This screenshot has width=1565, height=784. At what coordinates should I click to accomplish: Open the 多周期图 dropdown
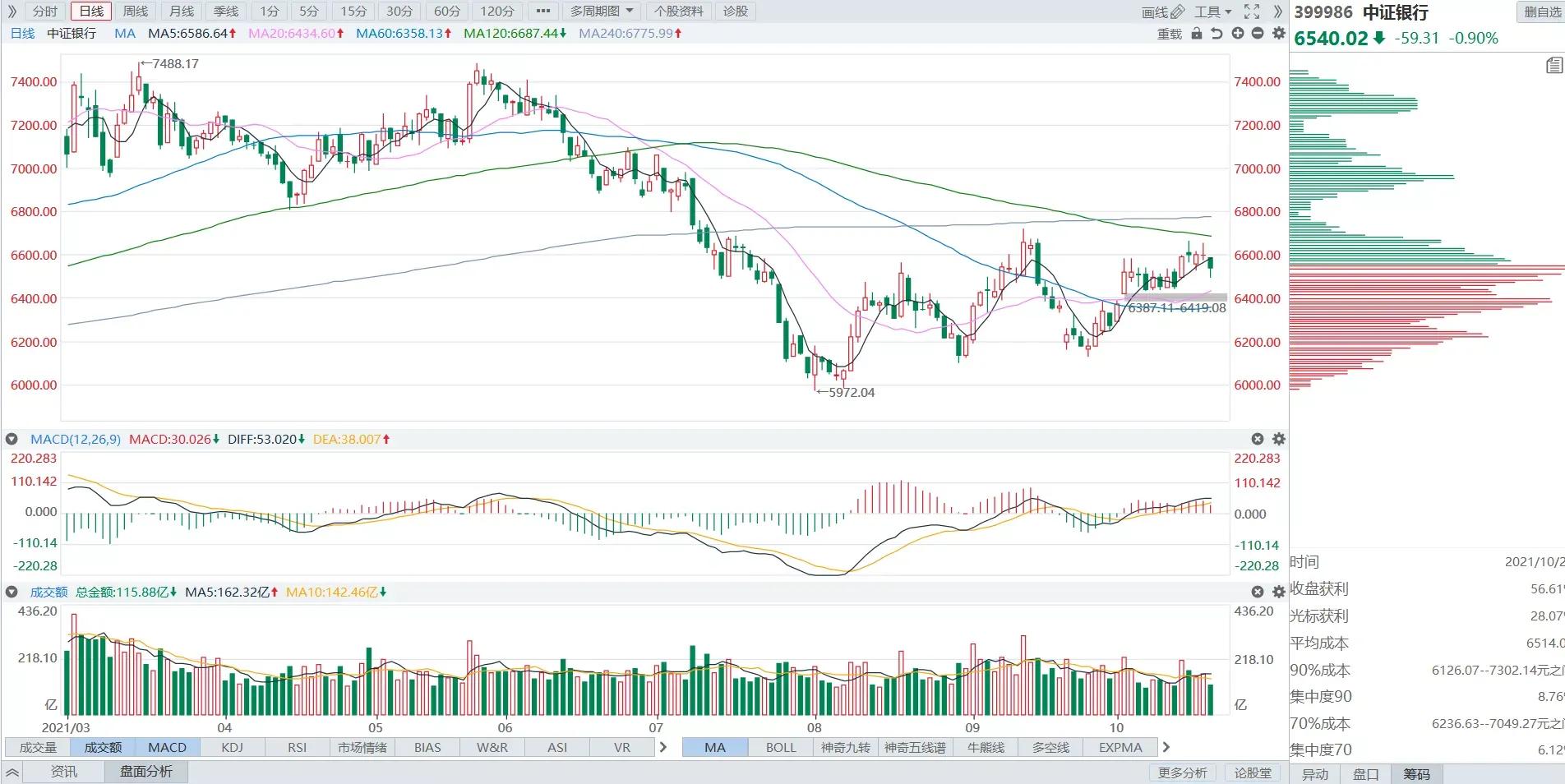602,12
